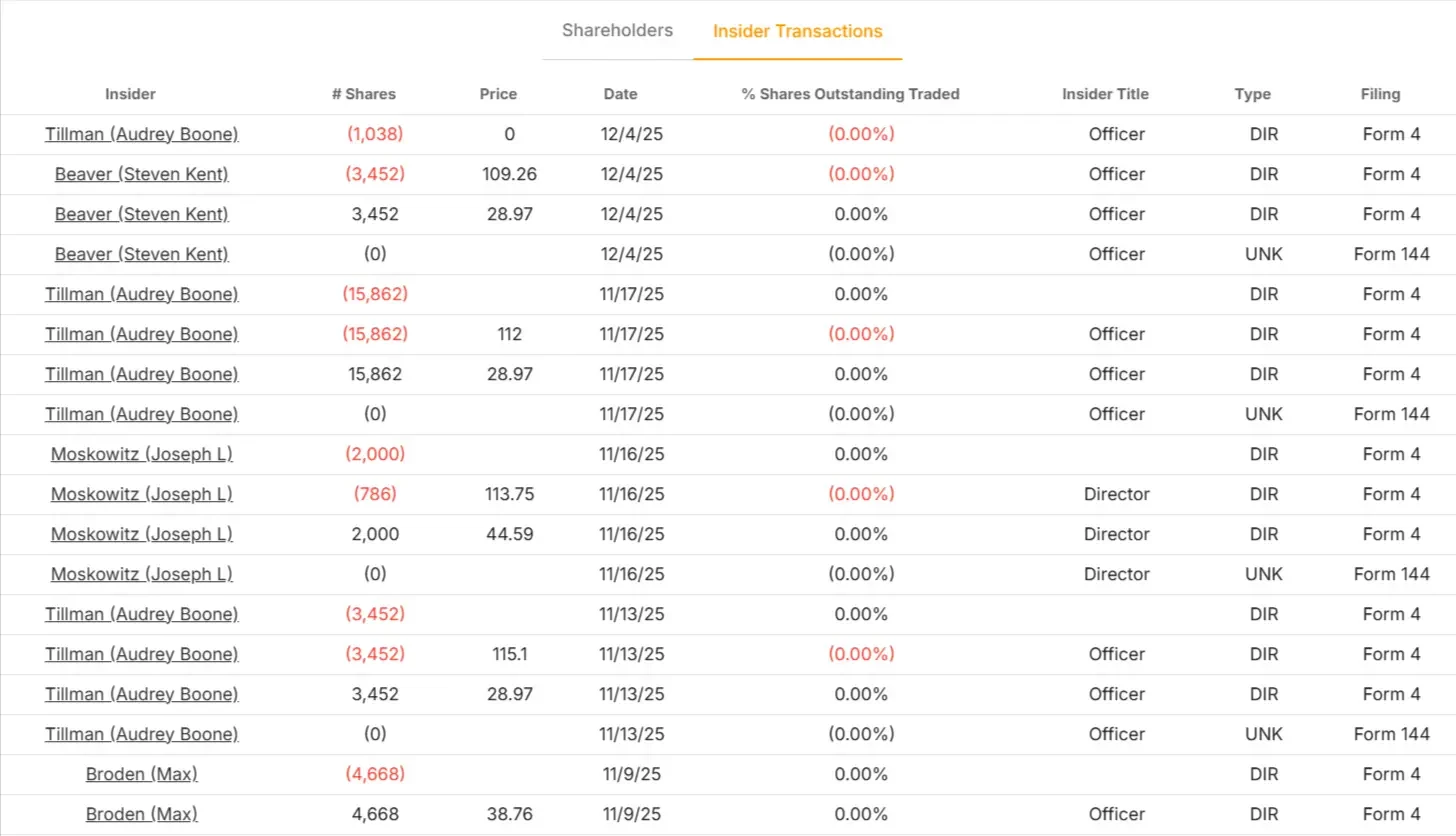The width and height of the screenshot is (1456, 836).
Task: Open Beaver (Steven Kent) from the Form 144 row
Action: click(141, 254)
